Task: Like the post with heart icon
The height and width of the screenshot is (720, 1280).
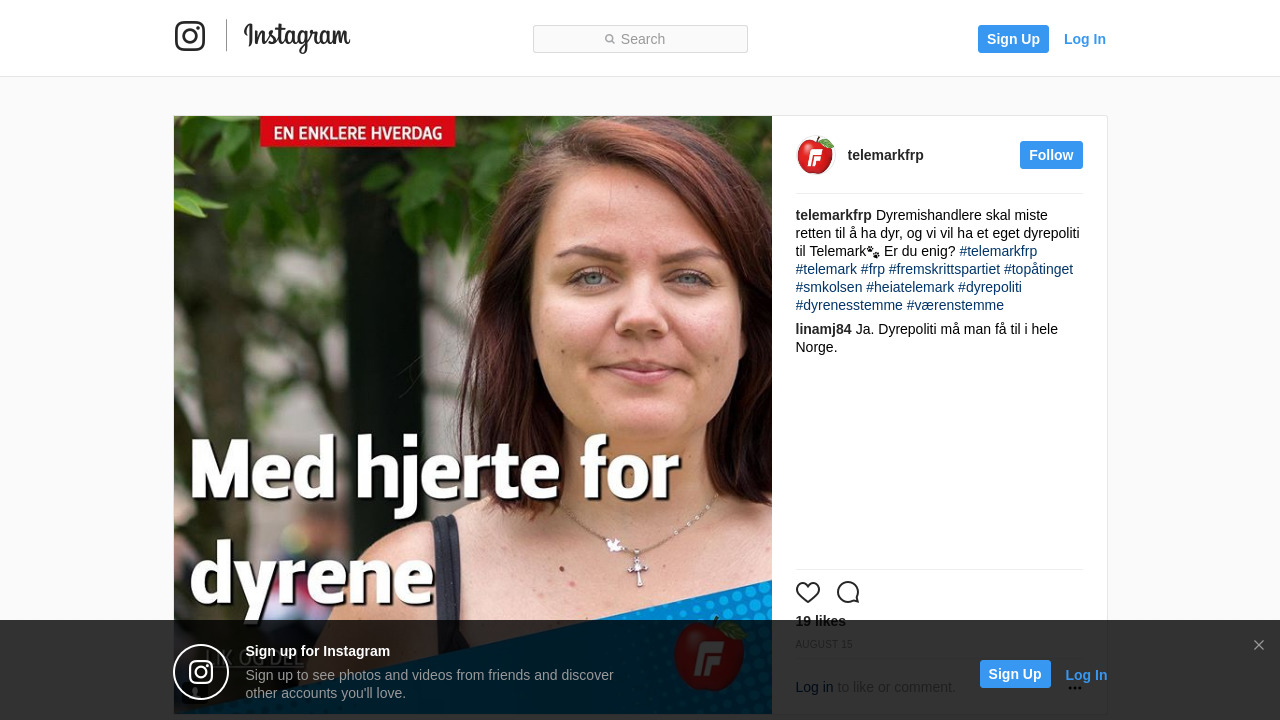Action: [x=808, y=592]
